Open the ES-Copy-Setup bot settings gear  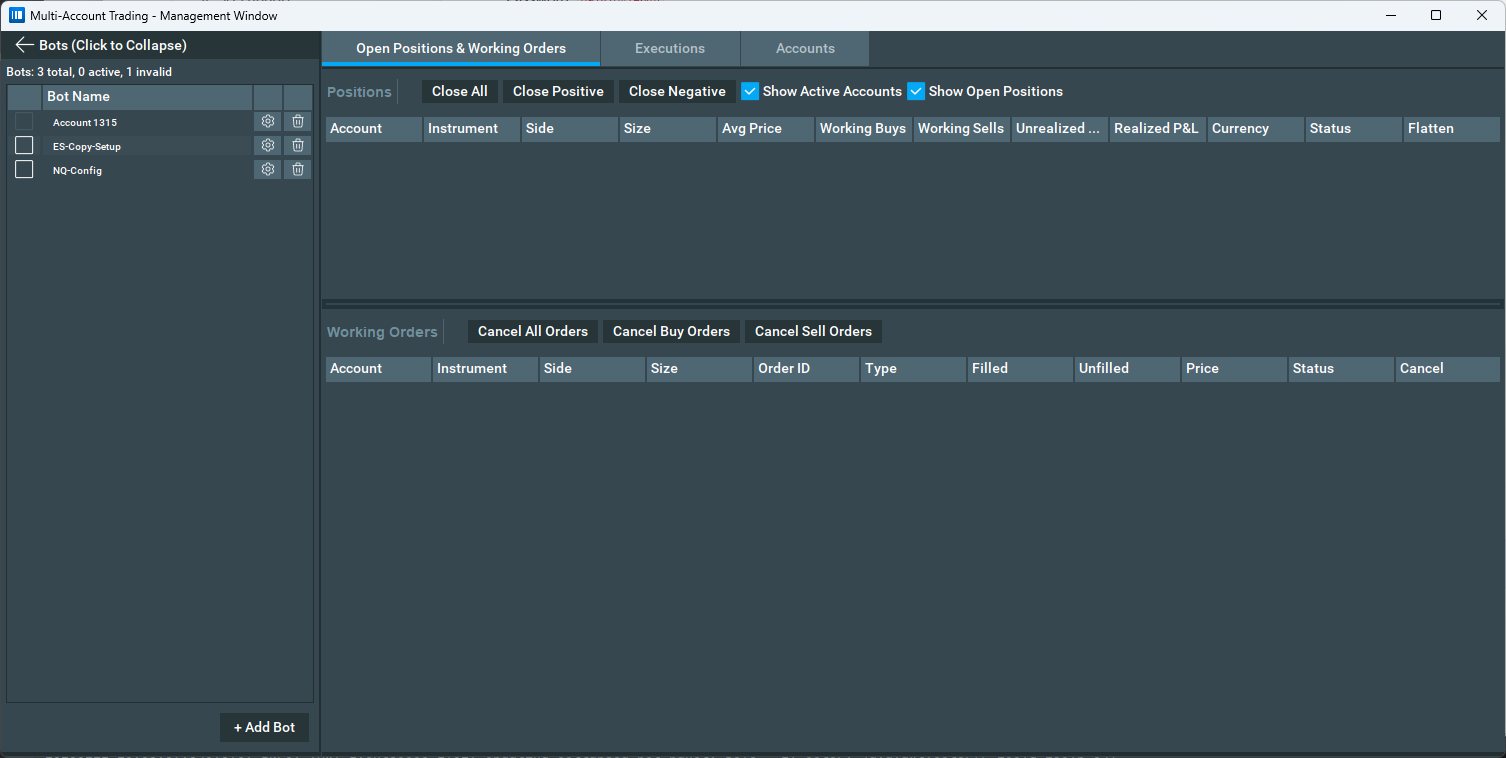(267, 145)
